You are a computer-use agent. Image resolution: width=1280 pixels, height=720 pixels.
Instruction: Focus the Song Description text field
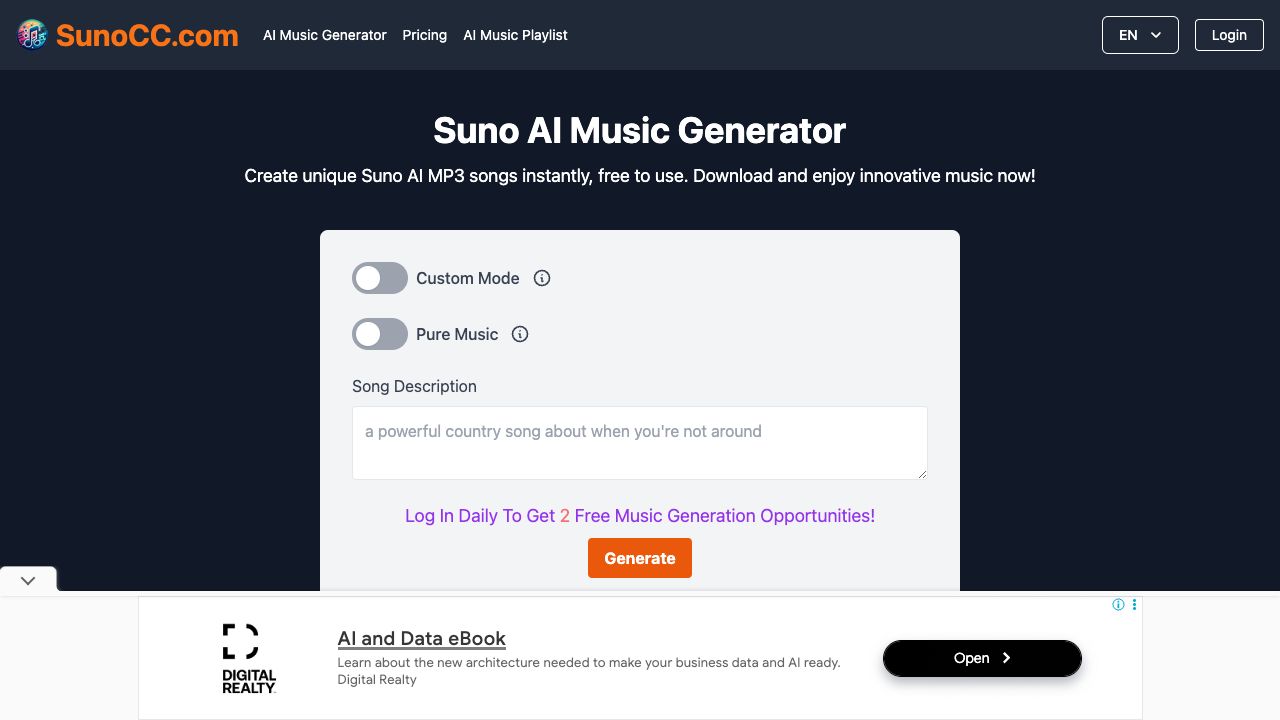coord(640,443)
